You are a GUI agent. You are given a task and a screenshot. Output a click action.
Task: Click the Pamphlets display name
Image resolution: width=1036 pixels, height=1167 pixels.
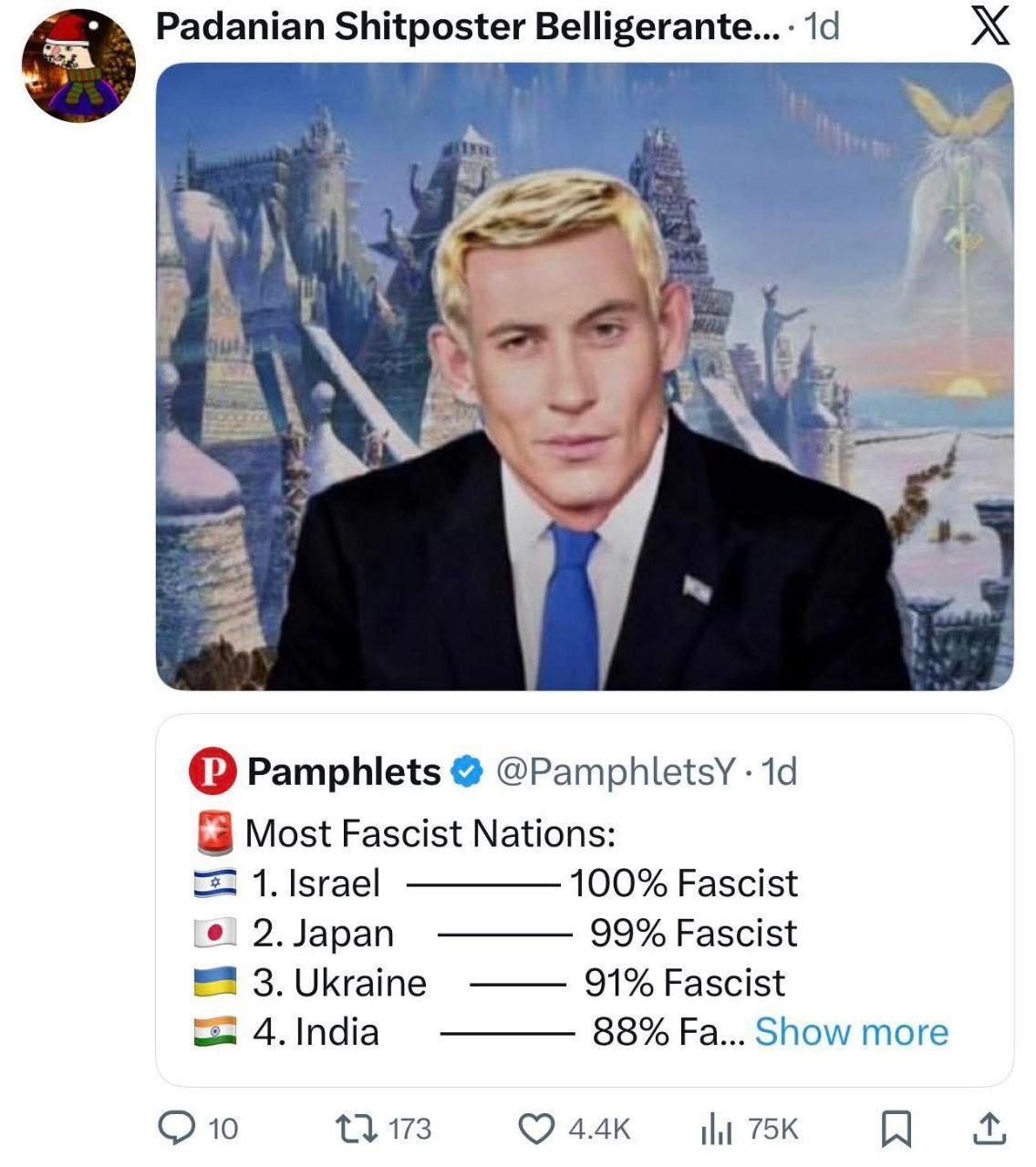coord(344,771)
